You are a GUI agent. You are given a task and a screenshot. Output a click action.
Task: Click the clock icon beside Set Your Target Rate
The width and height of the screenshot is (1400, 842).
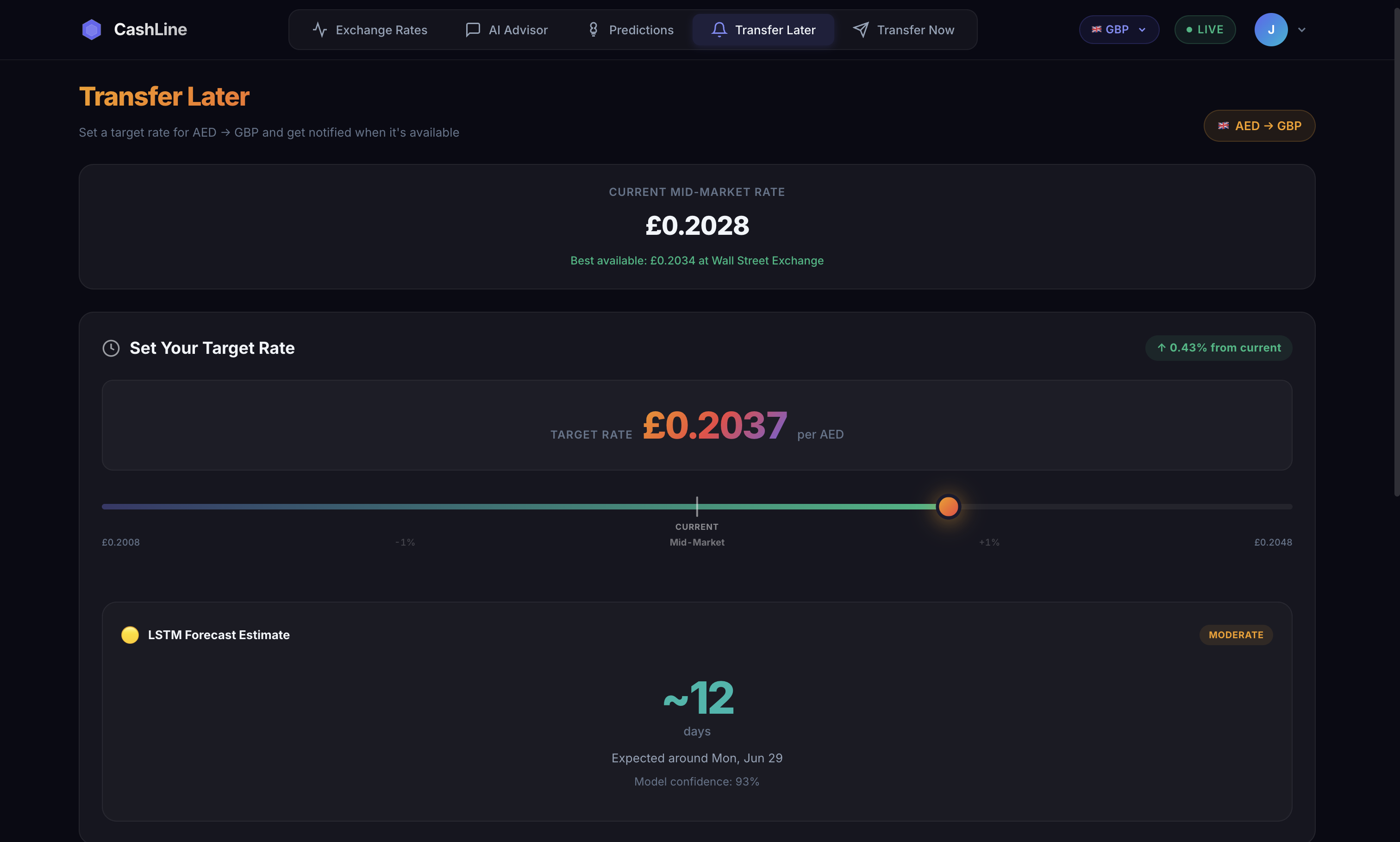(111, 348)
